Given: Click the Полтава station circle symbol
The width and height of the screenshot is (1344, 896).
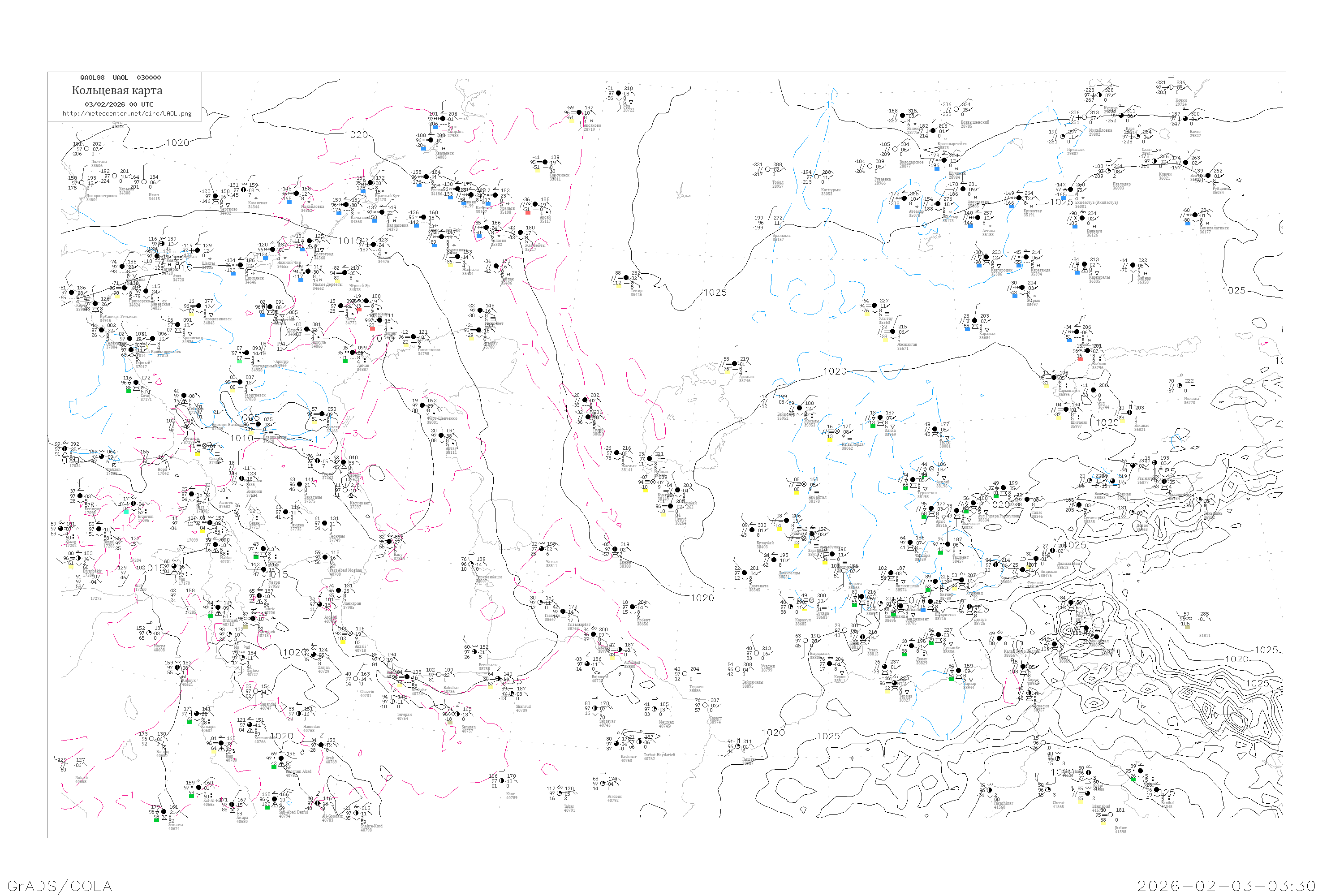Looking at the screenshot, I should (x=86, y=149).
